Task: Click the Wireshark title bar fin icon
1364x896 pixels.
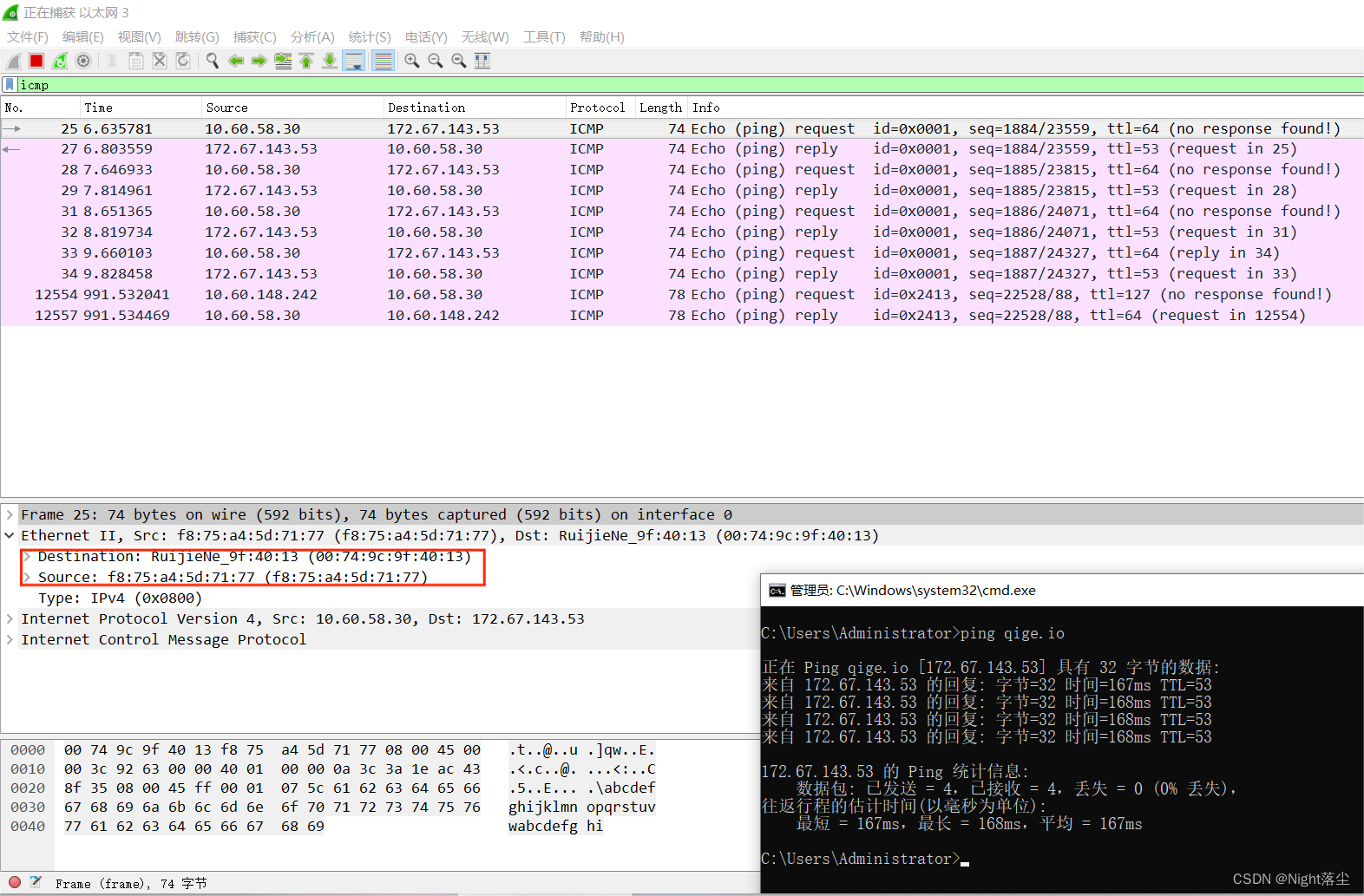Action: (x=10, y=12)
